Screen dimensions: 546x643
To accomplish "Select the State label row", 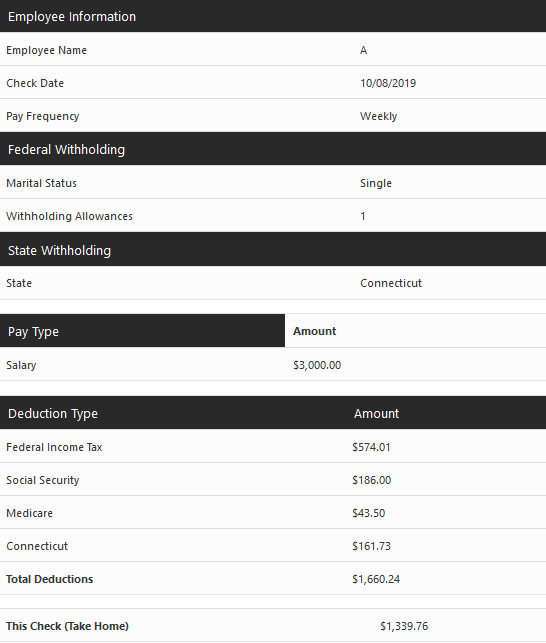I will click(273, 283).
